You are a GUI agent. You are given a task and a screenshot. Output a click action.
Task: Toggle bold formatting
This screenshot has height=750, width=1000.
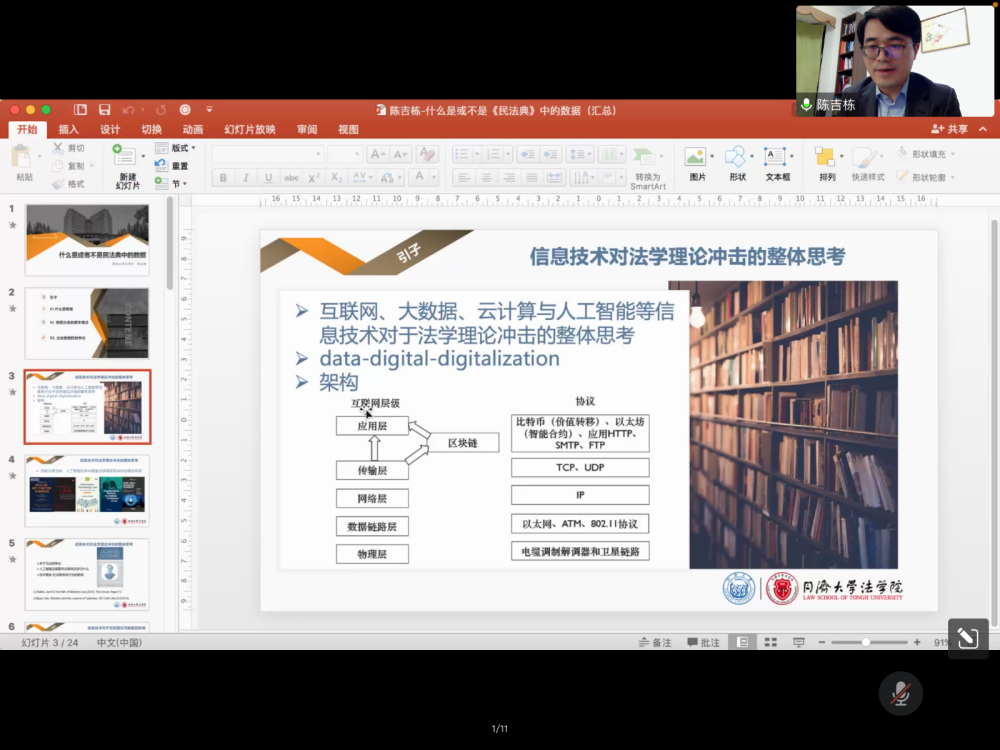tap(223, 178)
